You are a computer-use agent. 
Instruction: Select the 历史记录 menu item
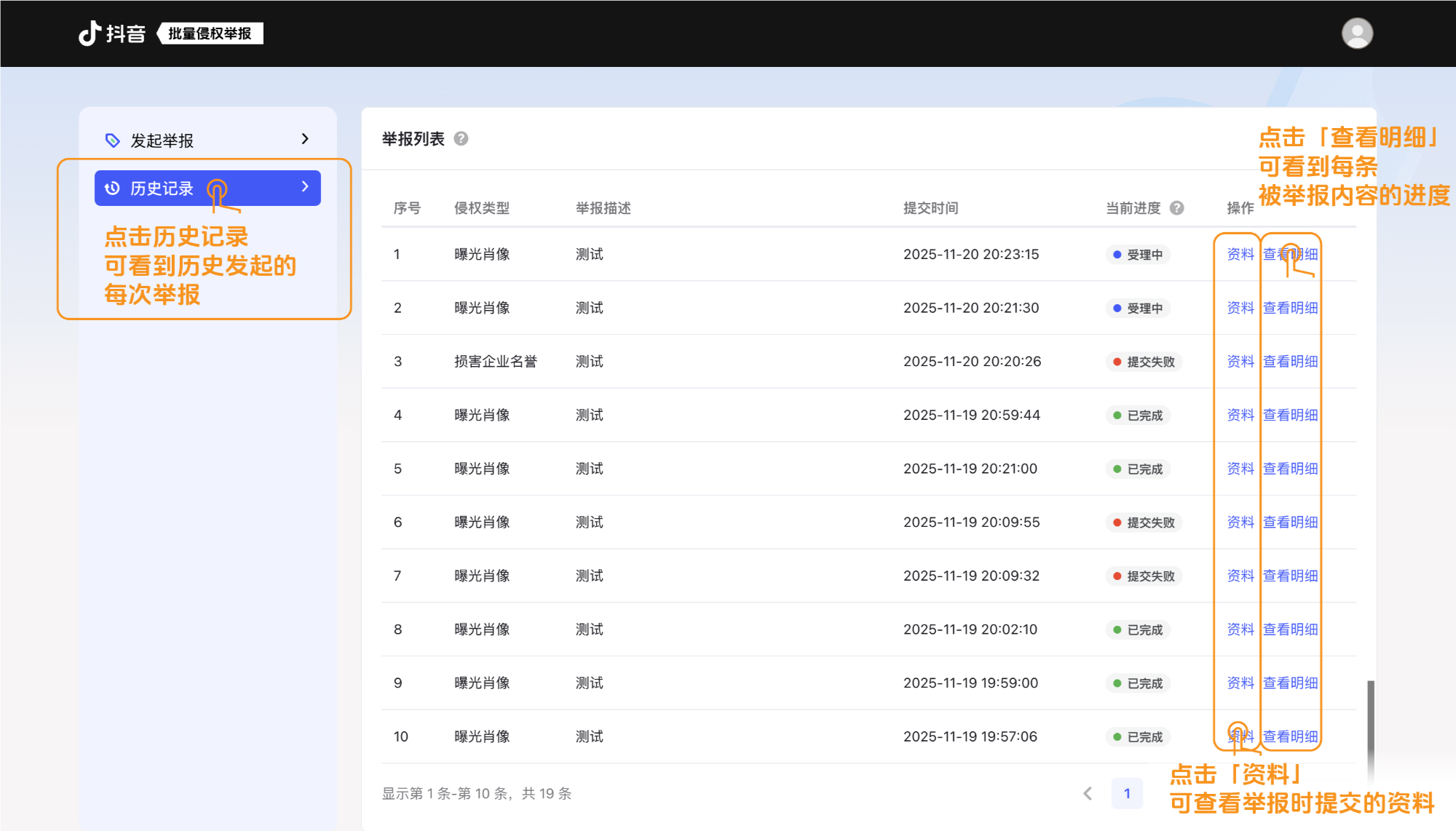[x=162, y=188]
